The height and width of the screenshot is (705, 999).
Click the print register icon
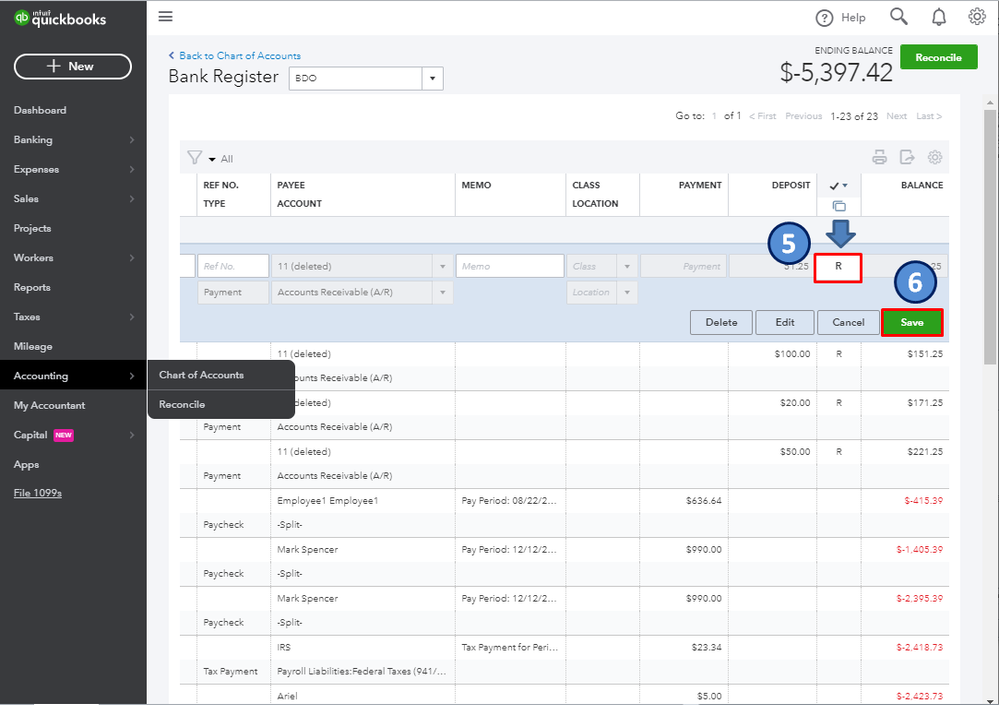879,157
